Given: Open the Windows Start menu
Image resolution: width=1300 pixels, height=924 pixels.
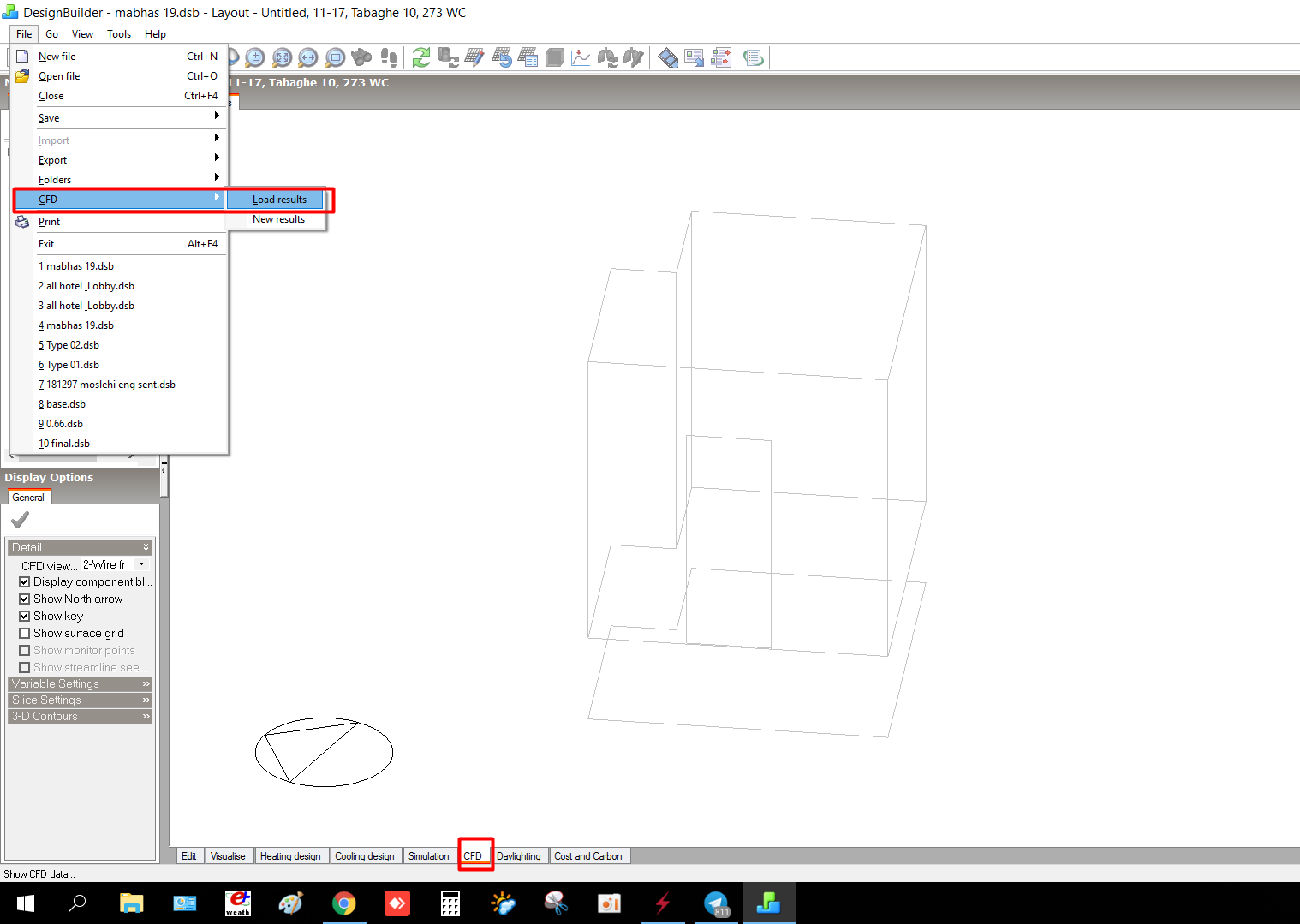Looking at the screenshot, I should (26, 903).
